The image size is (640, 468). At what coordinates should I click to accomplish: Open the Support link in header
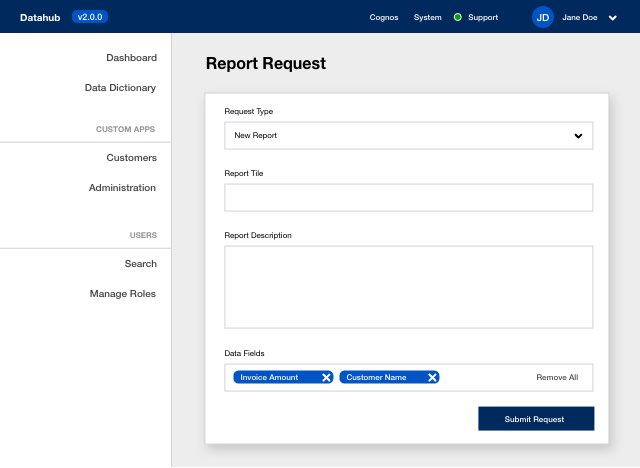(x=483, y=18)
